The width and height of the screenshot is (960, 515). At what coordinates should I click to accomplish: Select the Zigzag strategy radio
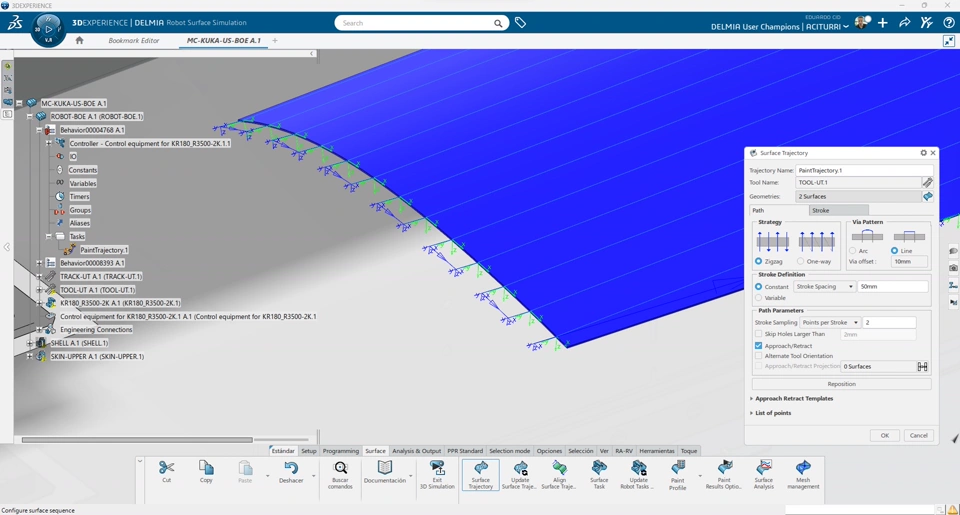tap(759, 261)
